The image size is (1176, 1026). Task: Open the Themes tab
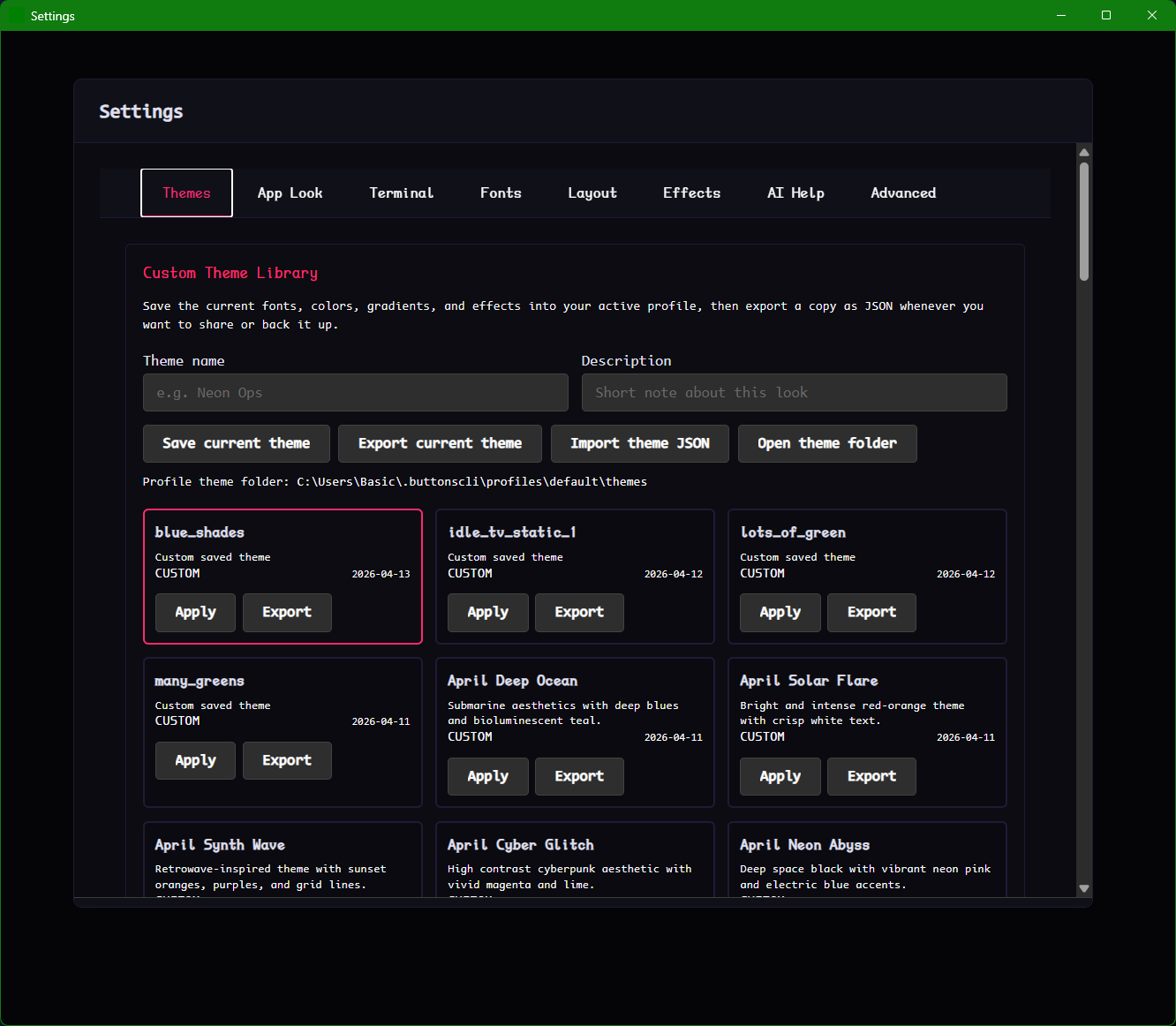(x=186, y=192)
